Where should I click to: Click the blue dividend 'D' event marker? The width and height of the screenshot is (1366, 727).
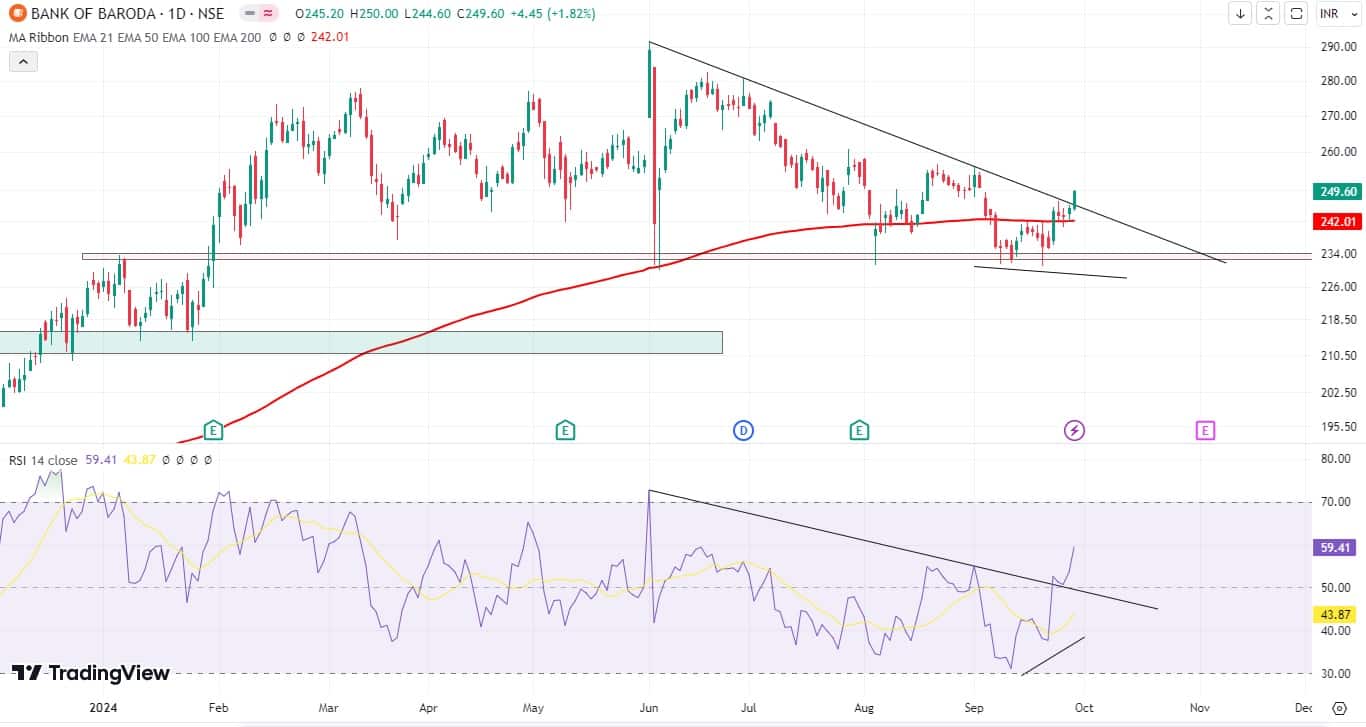(743, 430)
